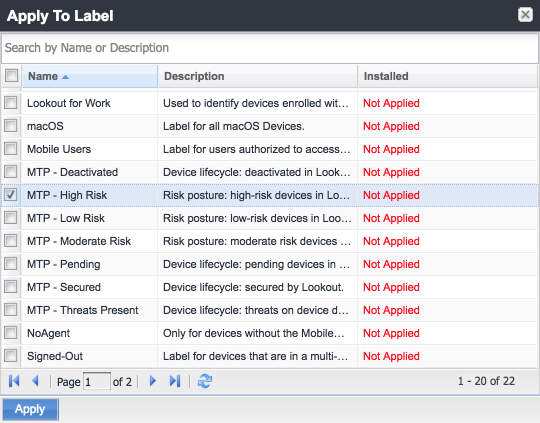Check the macOS label checkbox
The image size is (540, 423).
click(x=11, y=126)
